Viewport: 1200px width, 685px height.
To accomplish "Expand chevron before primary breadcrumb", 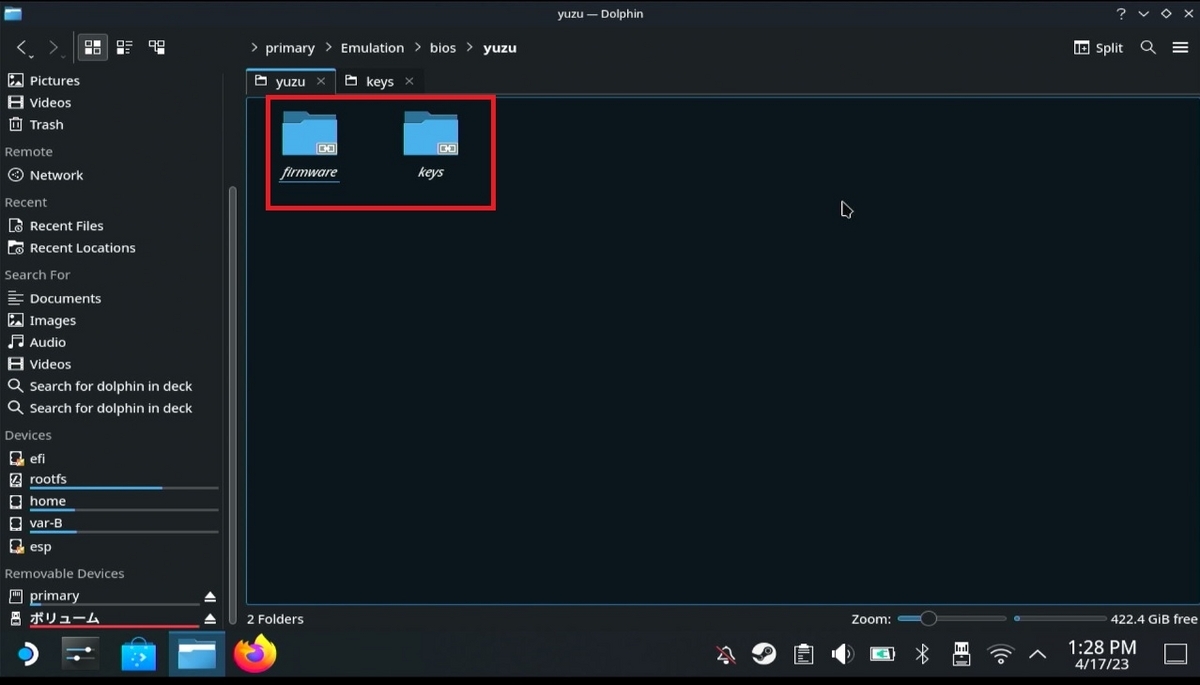I will tap(254, 48).
